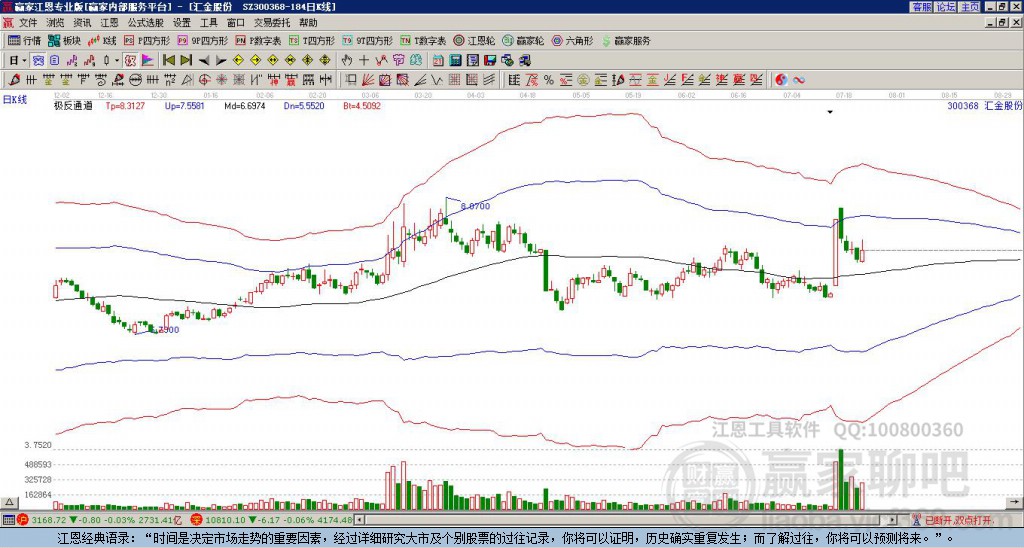Click the 论坛 forum link
Viewport: 1024px width, 548px height.
click(946, 6)
